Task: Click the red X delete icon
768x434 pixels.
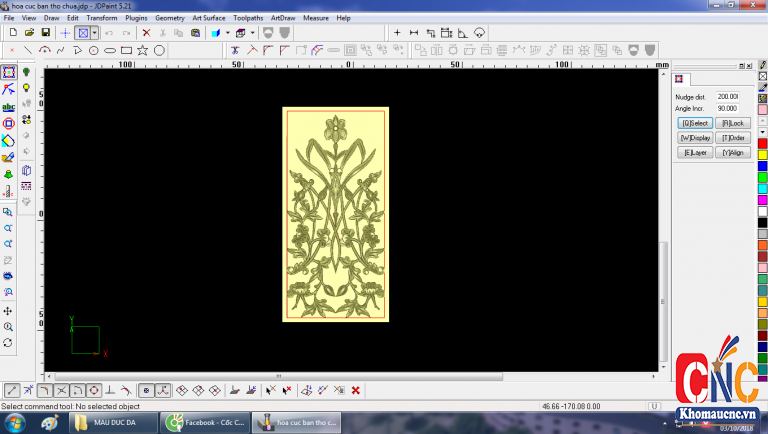Action: 146,33
